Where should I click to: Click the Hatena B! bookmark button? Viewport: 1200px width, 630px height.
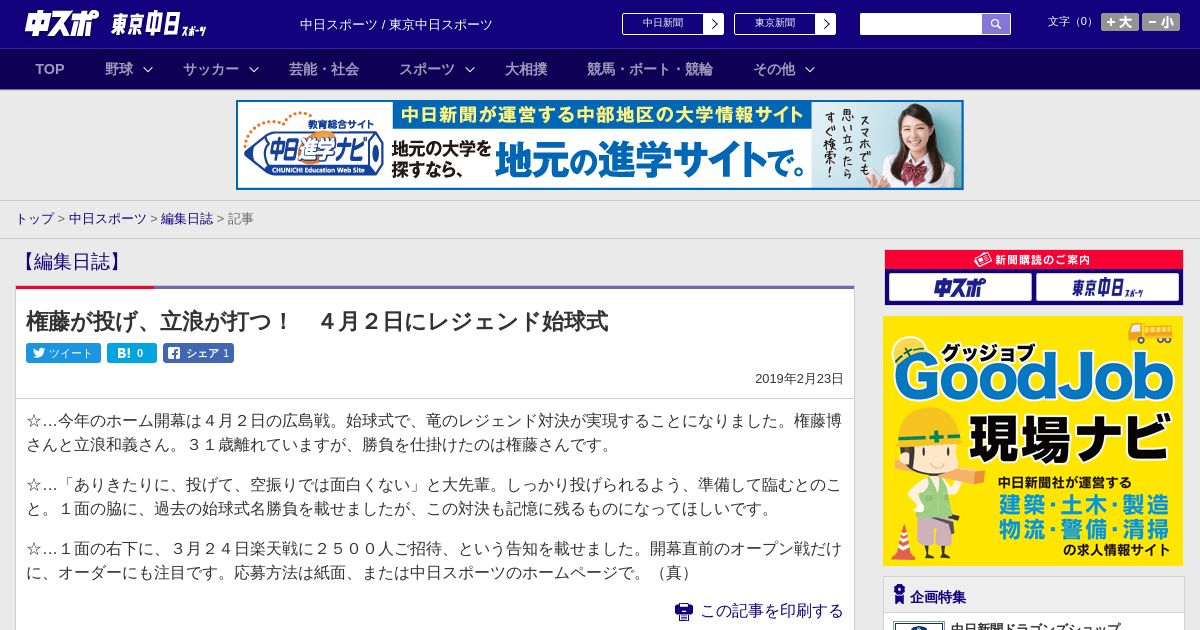132,353
